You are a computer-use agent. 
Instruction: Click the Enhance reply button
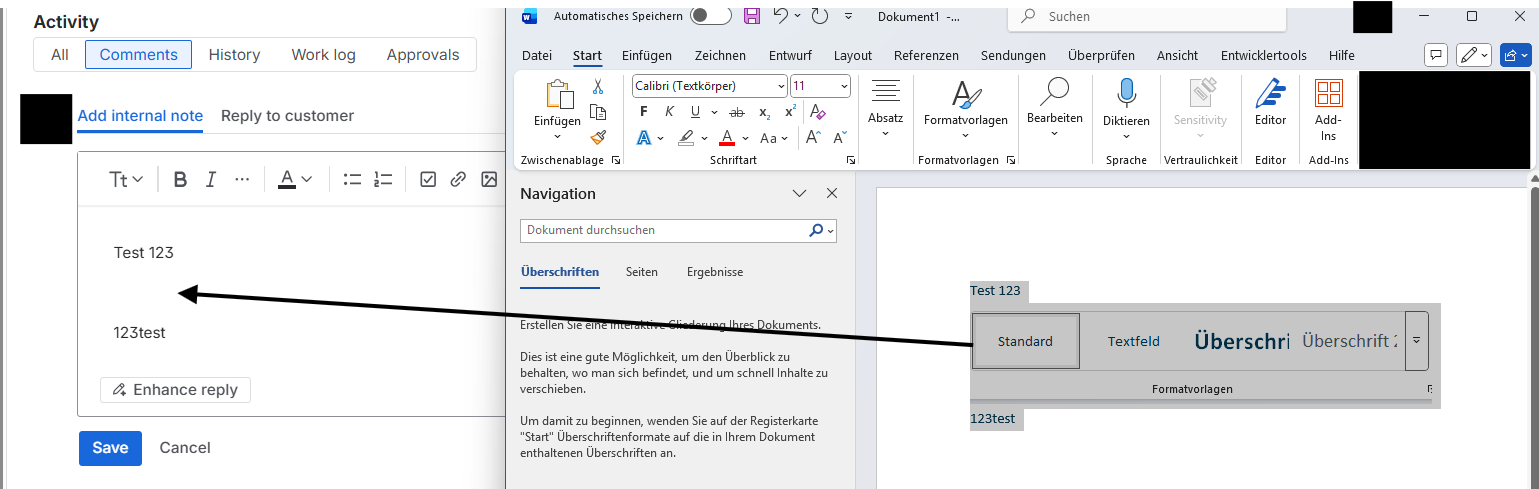[x=175, y=390]
